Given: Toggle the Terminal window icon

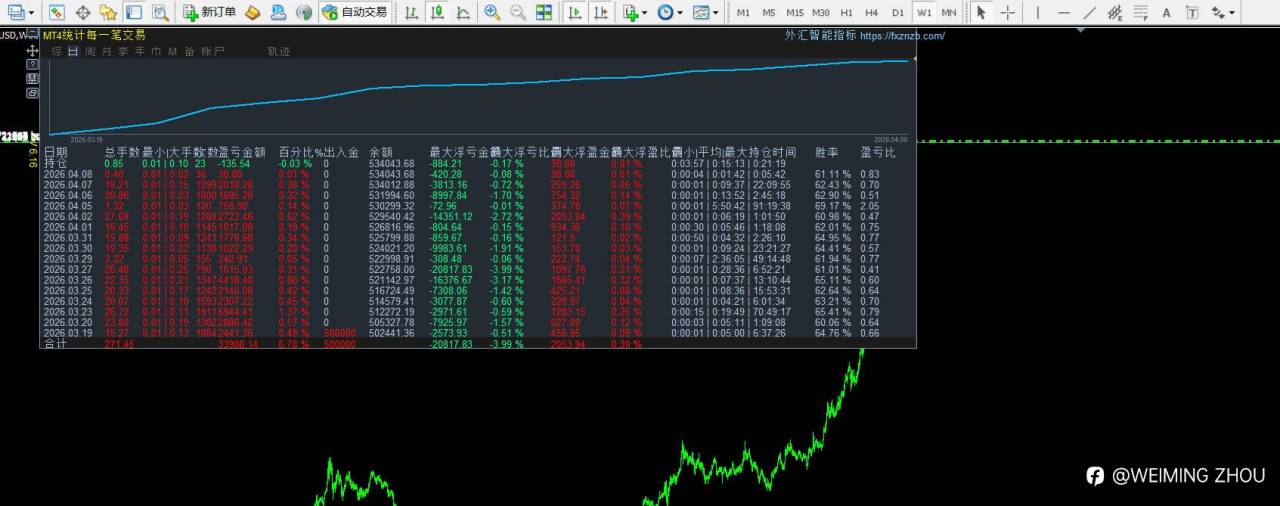Looking at the screenshot, I should click(x=133, y=12).
